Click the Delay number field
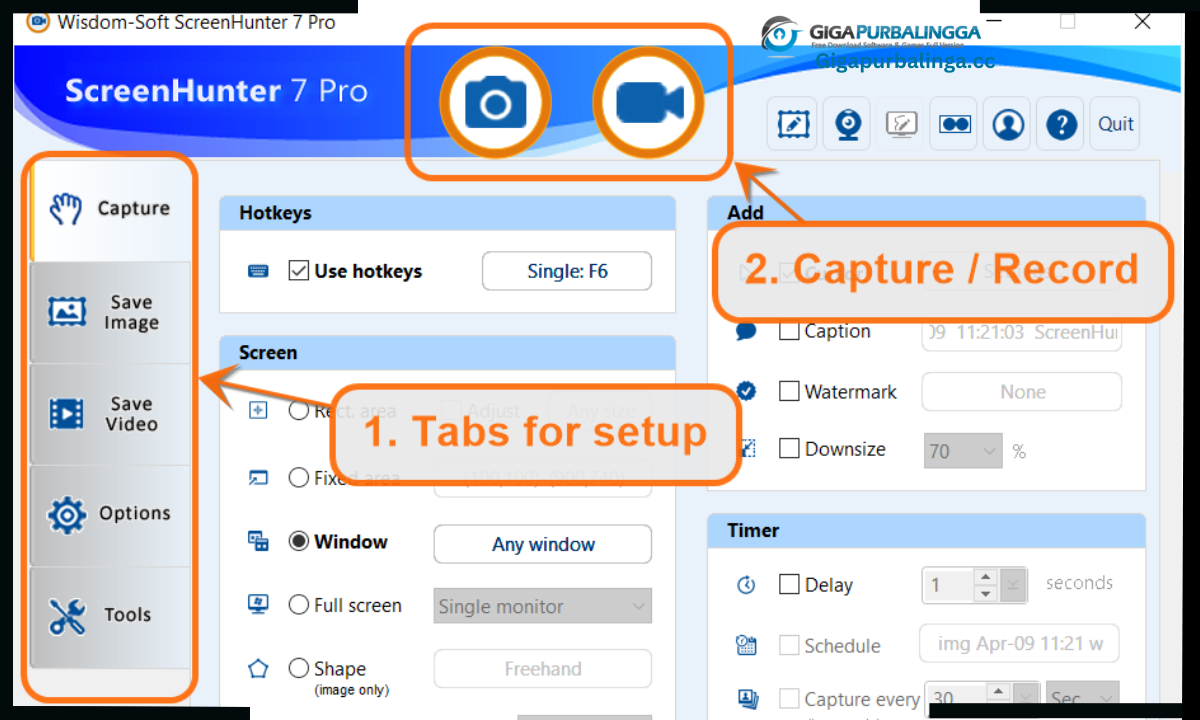This screenshot has width=1200, height=720. [x=947, y=585]
